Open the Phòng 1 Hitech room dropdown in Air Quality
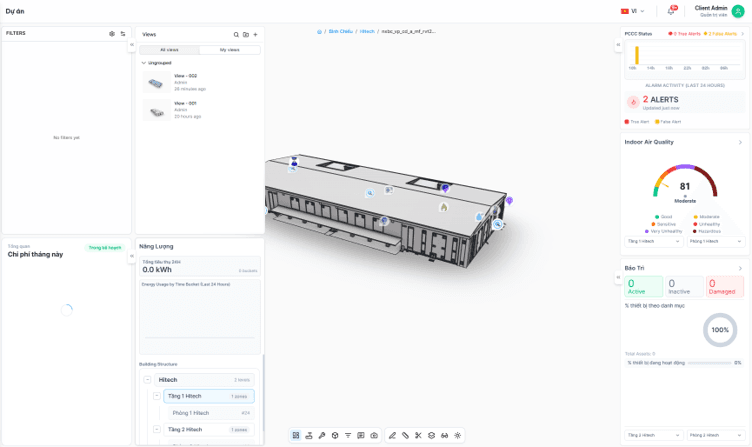This screenshot has width=752, height=447. click(x=715, y=241)
